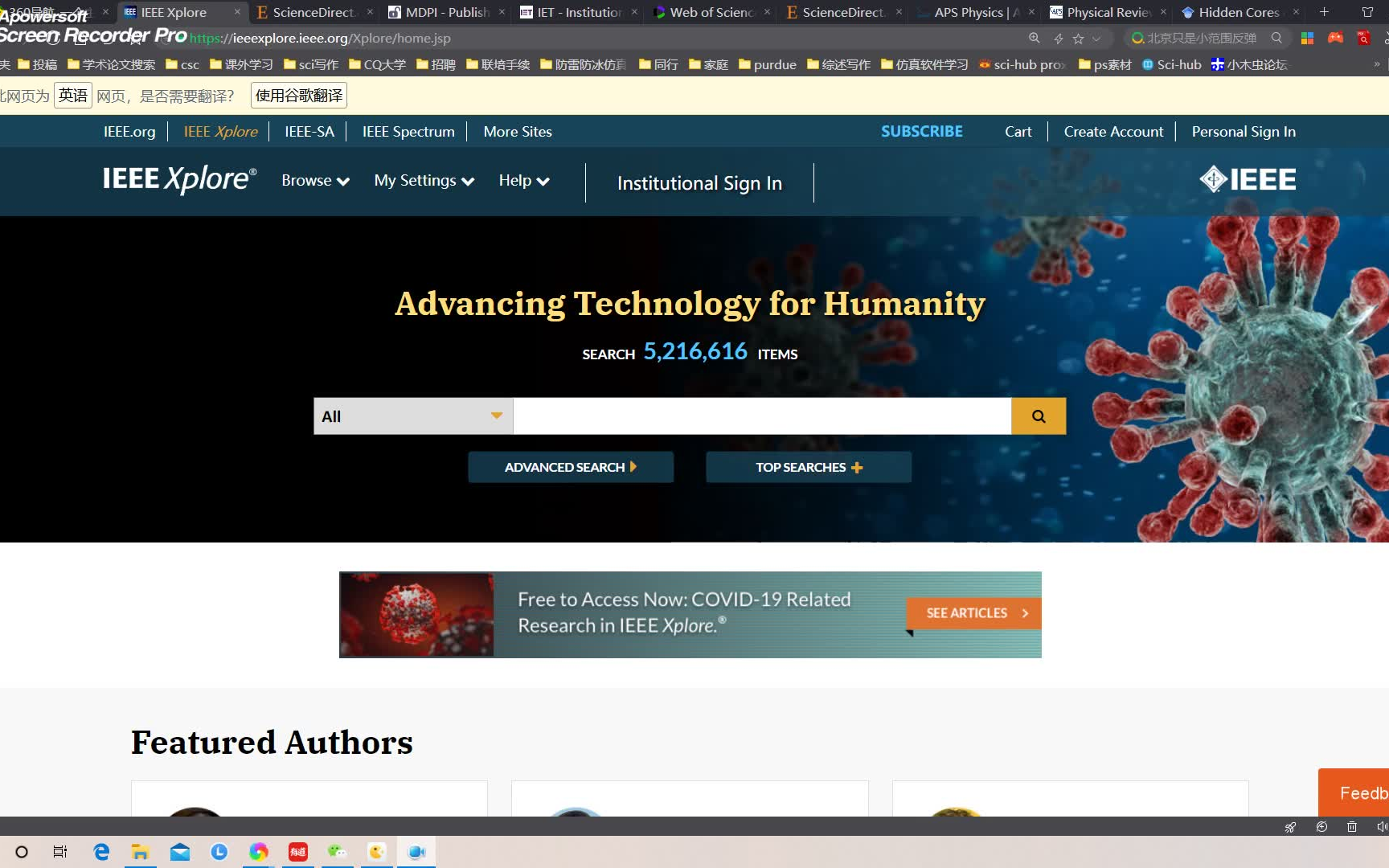Switch to the Web of Science tab
The height and width of the screenshot is (868, 1389).
pyautogui.click(x=711, y=12)
